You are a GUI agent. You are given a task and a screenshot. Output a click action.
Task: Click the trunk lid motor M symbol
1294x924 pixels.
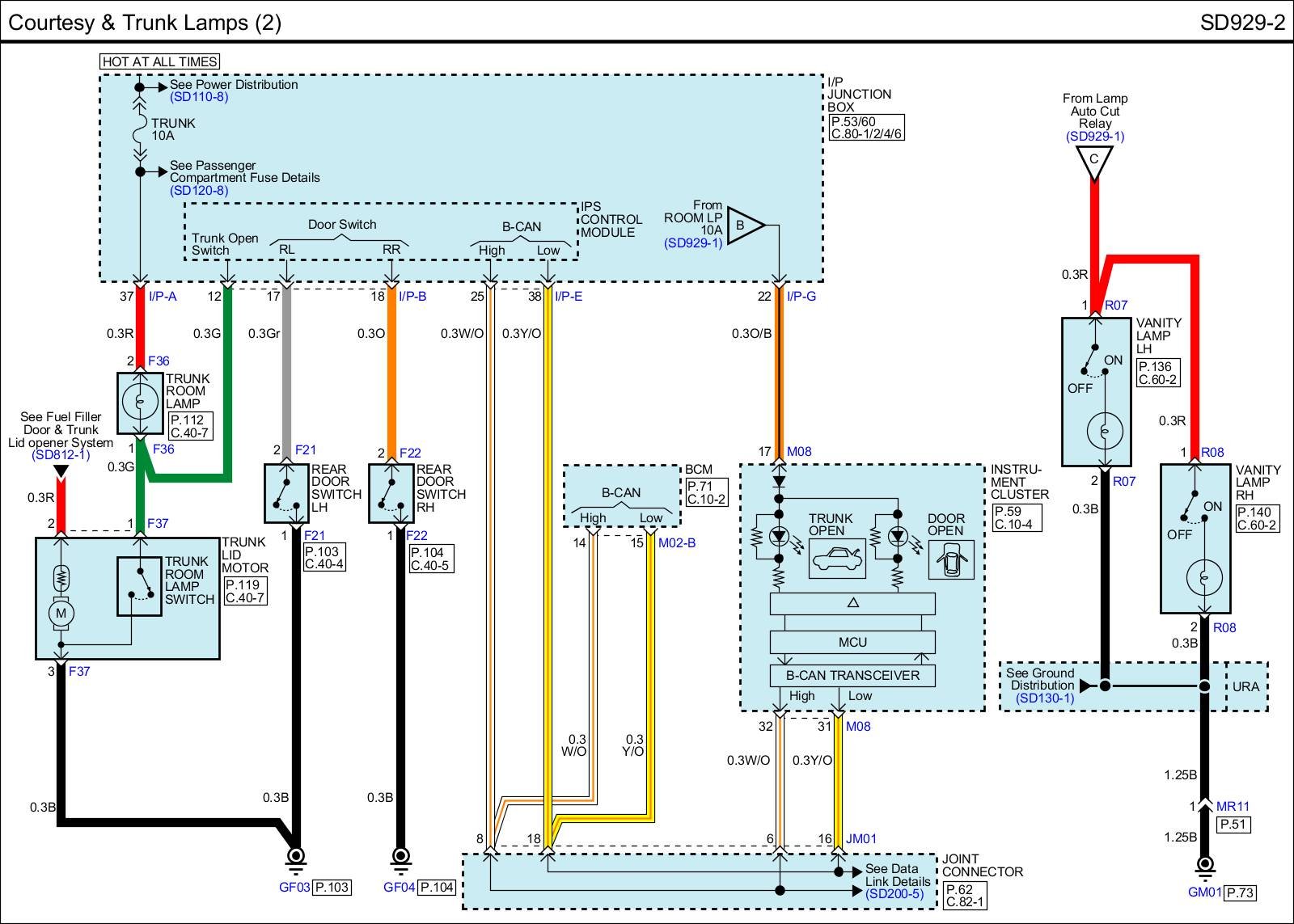pos(61,614)
